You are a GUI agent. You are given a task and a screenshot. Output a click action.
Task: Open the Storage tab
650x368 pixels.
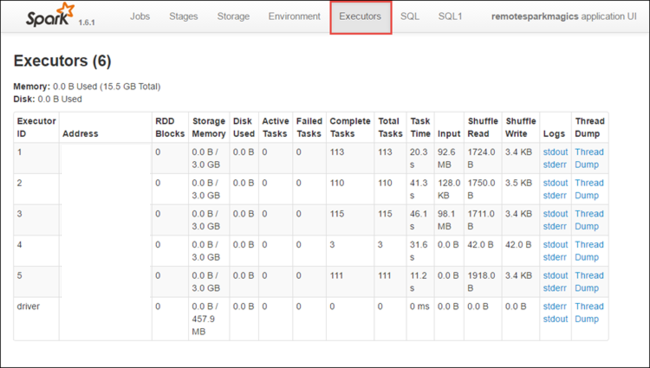click(x=233, y=17)
